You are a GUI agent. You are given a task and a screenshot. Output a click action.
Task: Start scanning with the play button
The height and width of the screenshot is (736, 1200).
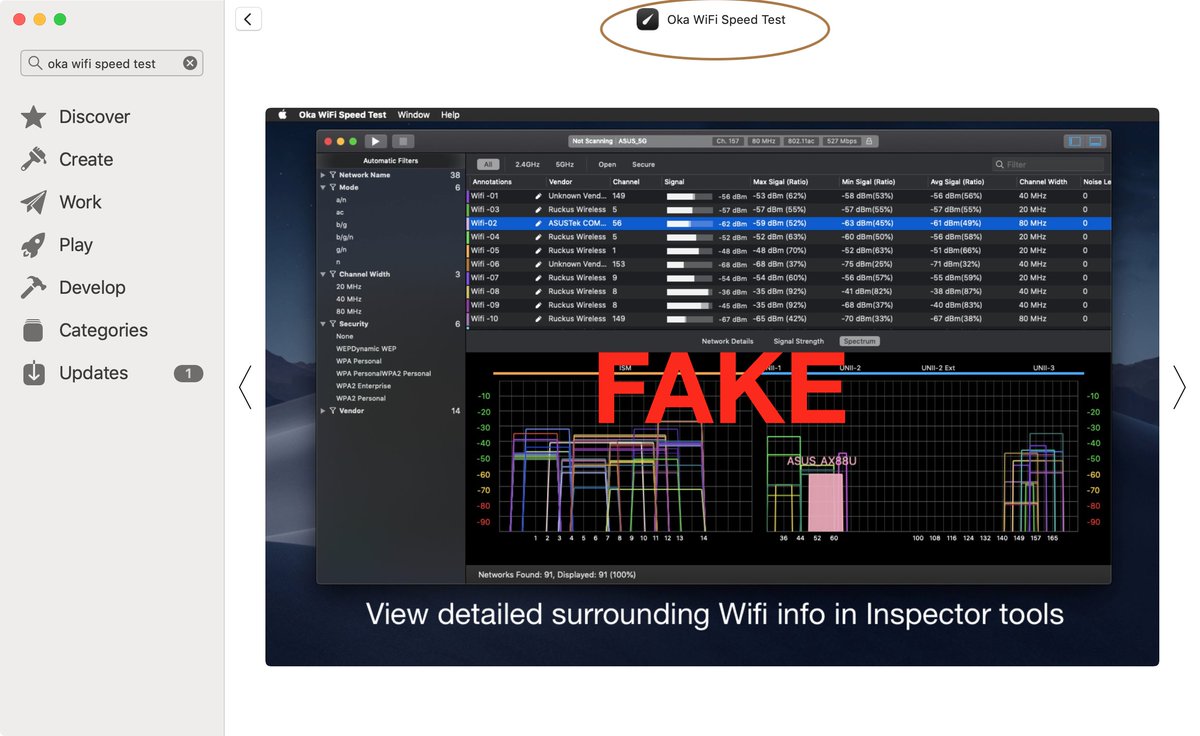376,142
